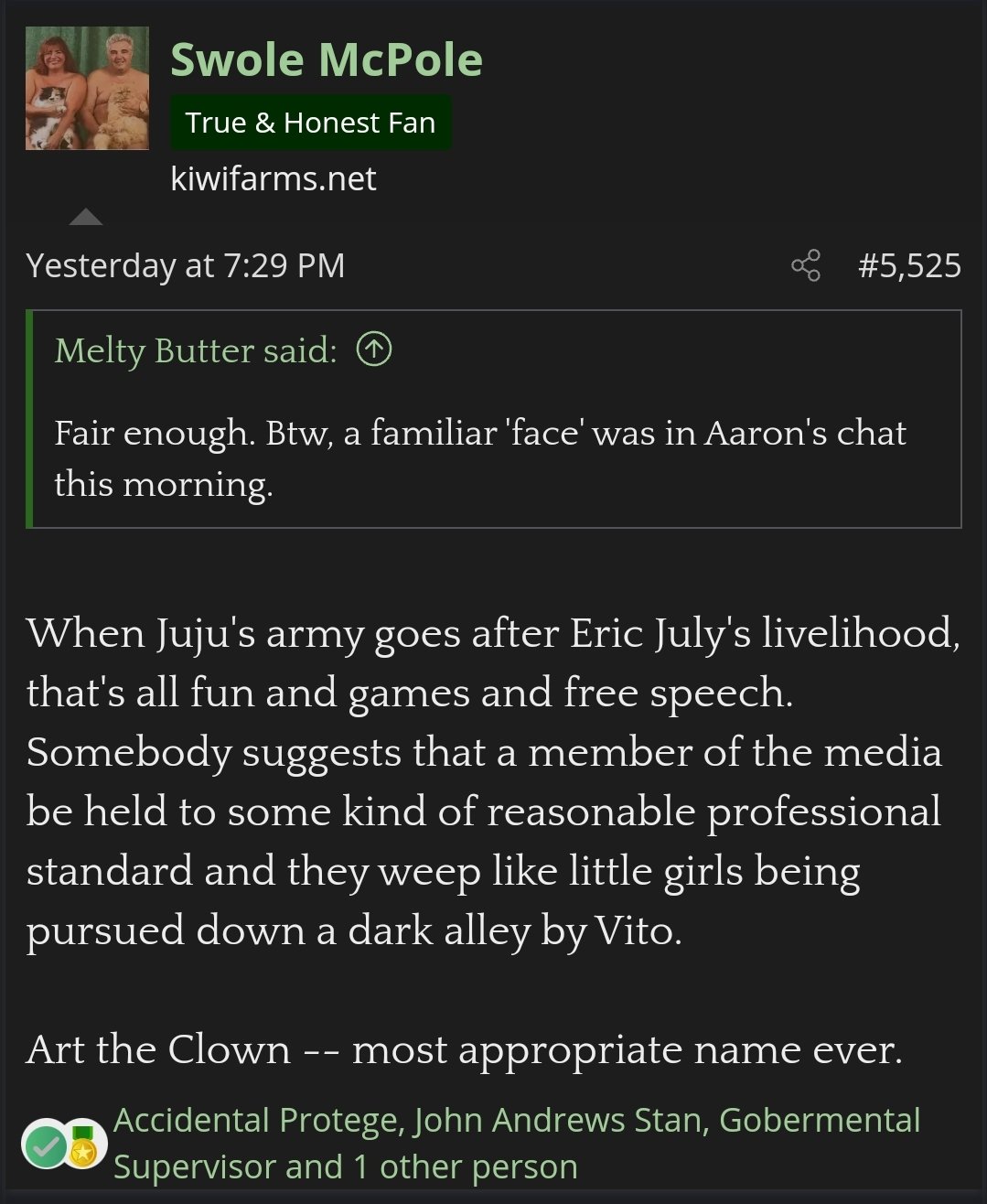Open Swole McPole's avatar picture
This screenshot has height=1204, width=987.
coord(87,88)
